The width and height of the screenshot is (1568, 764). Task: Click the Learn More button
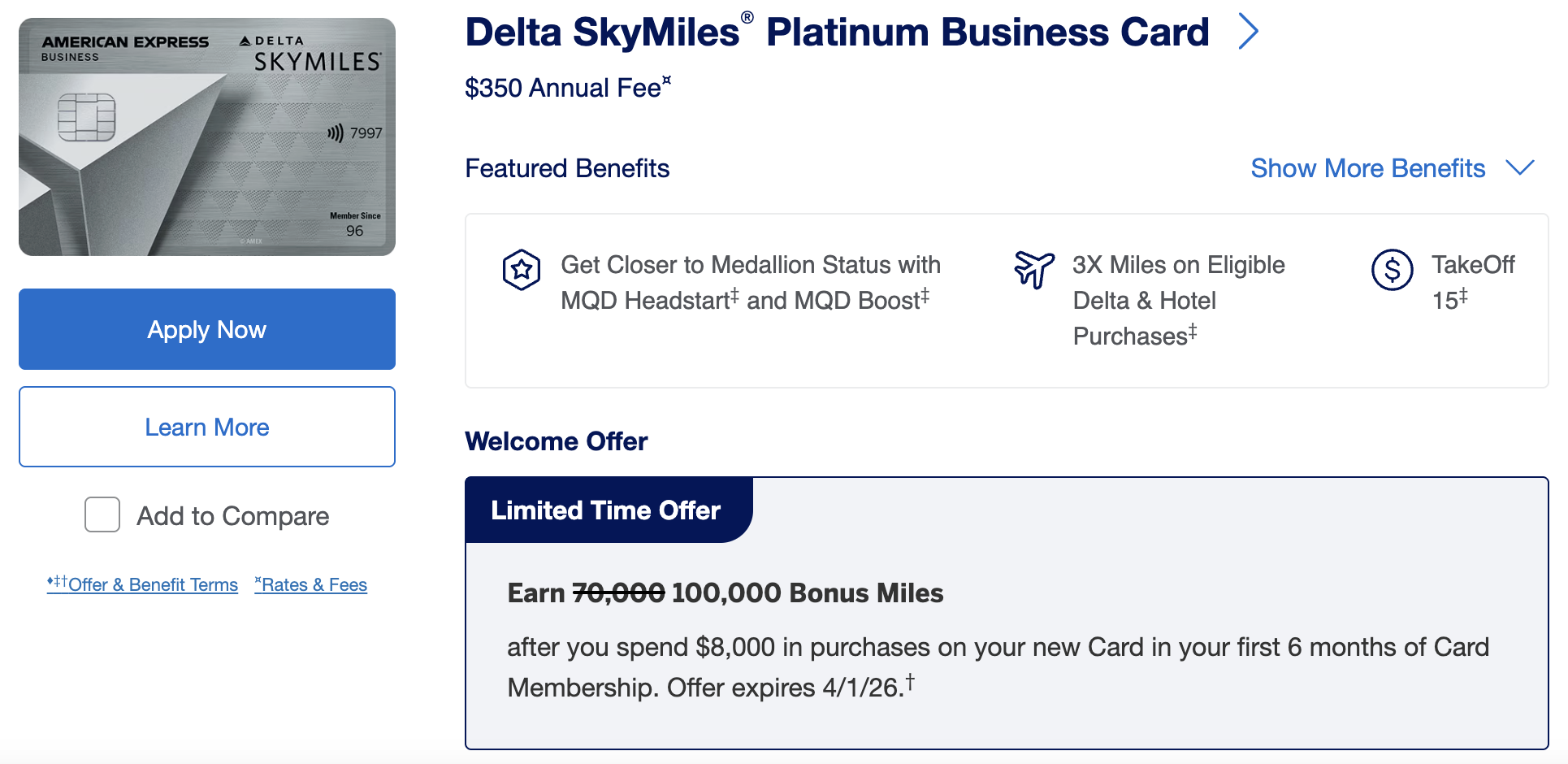207,427
